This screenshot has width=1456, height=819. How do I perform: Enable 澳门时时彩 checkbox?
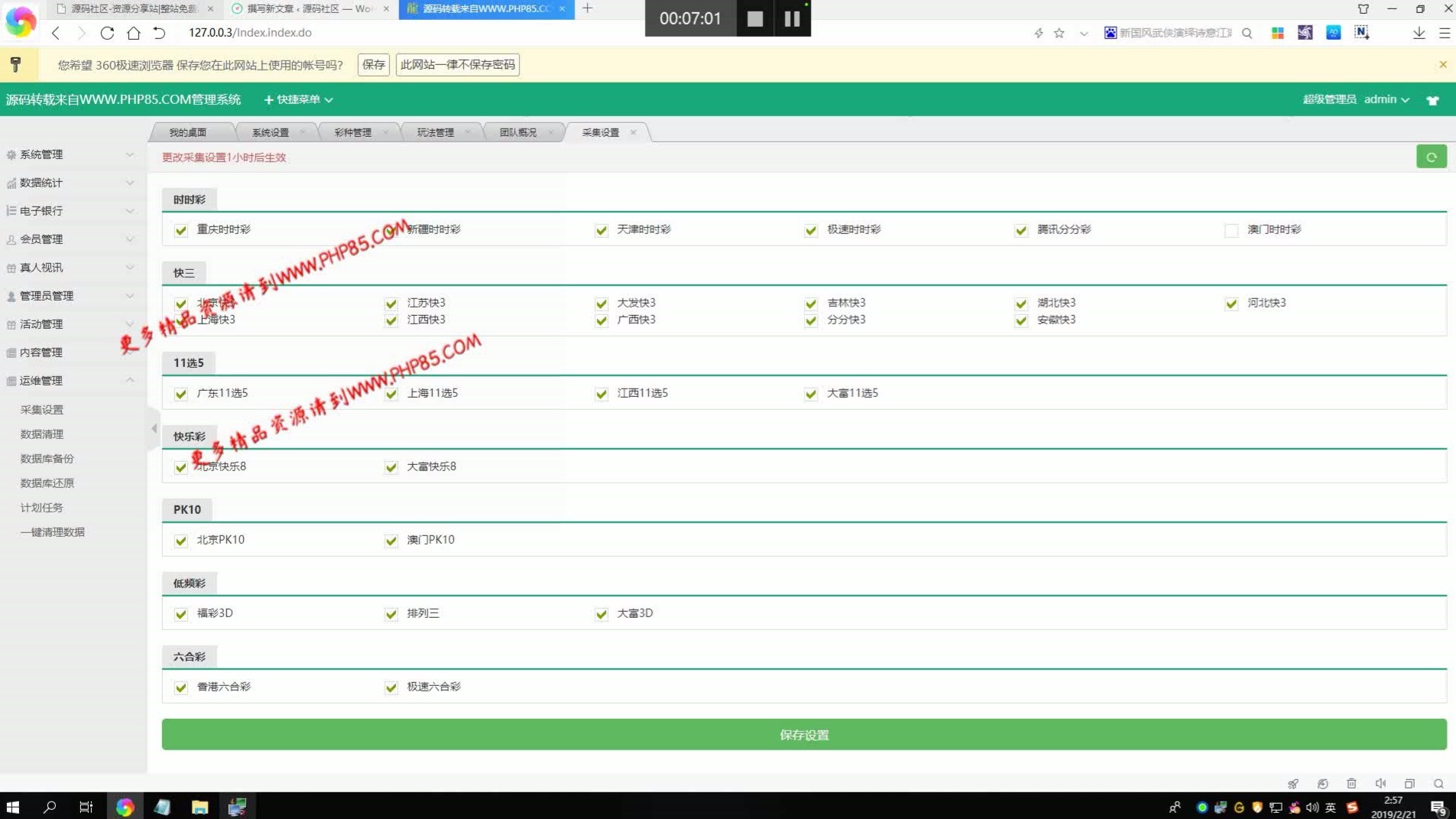(1231, 230)
